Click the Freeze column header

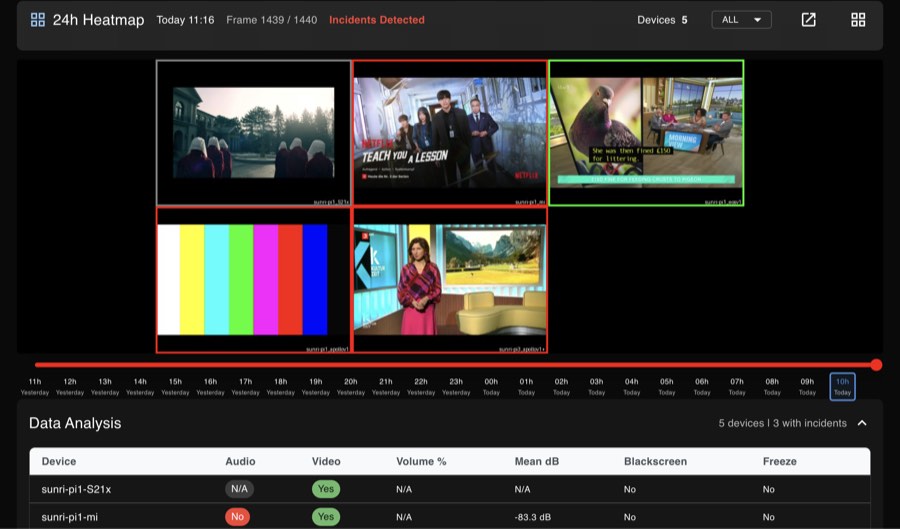(779, 461)
